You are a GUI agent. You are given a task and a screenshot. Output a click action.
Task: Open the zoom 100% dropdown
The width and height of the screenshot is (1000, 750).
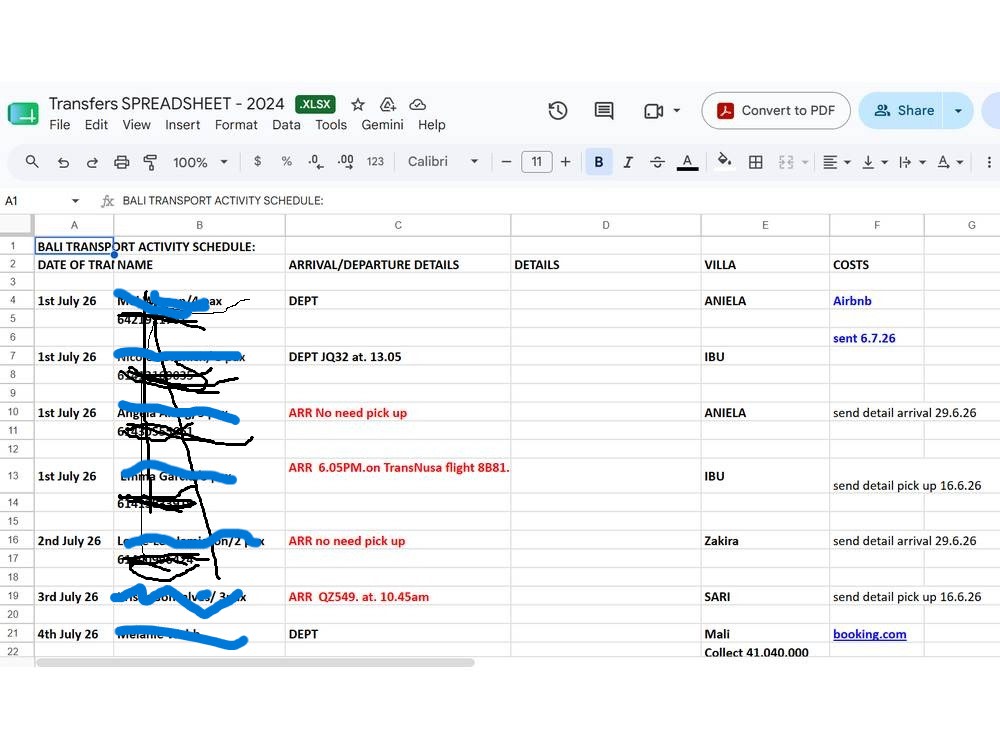tap(200, 162)
